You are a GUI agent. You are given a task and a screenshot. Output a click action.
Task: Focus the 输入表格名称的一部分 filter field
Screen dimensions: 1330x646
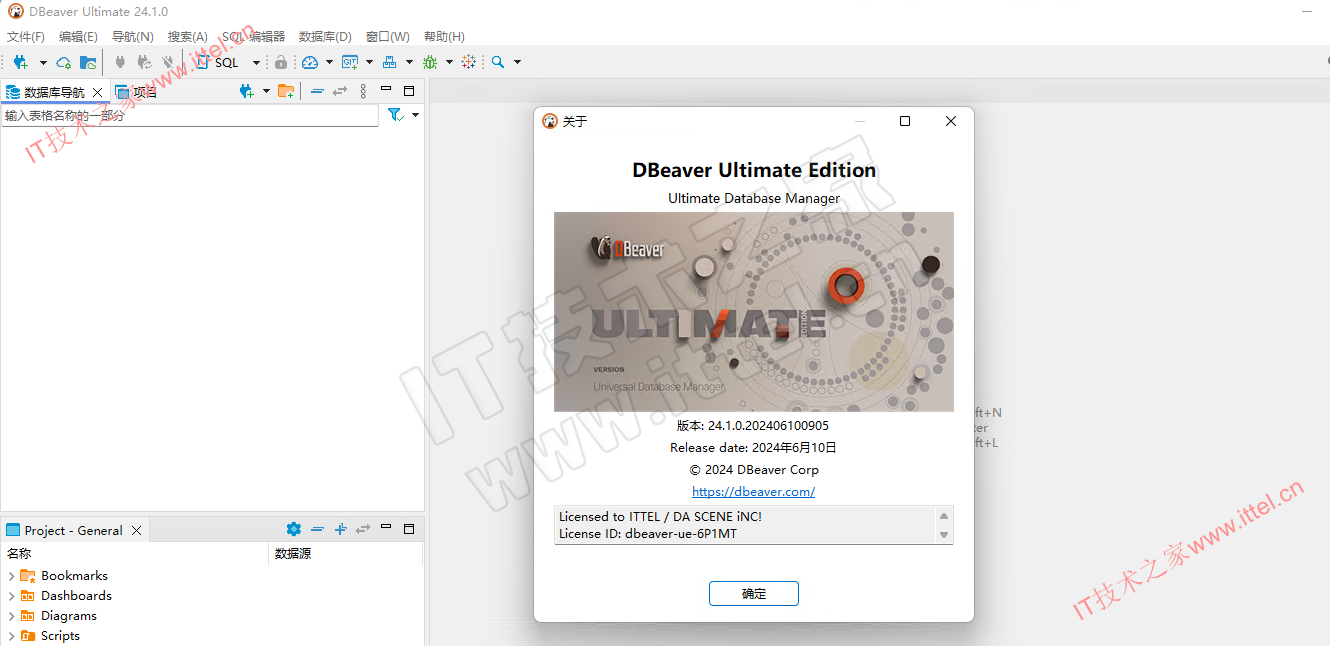point(190,115)
